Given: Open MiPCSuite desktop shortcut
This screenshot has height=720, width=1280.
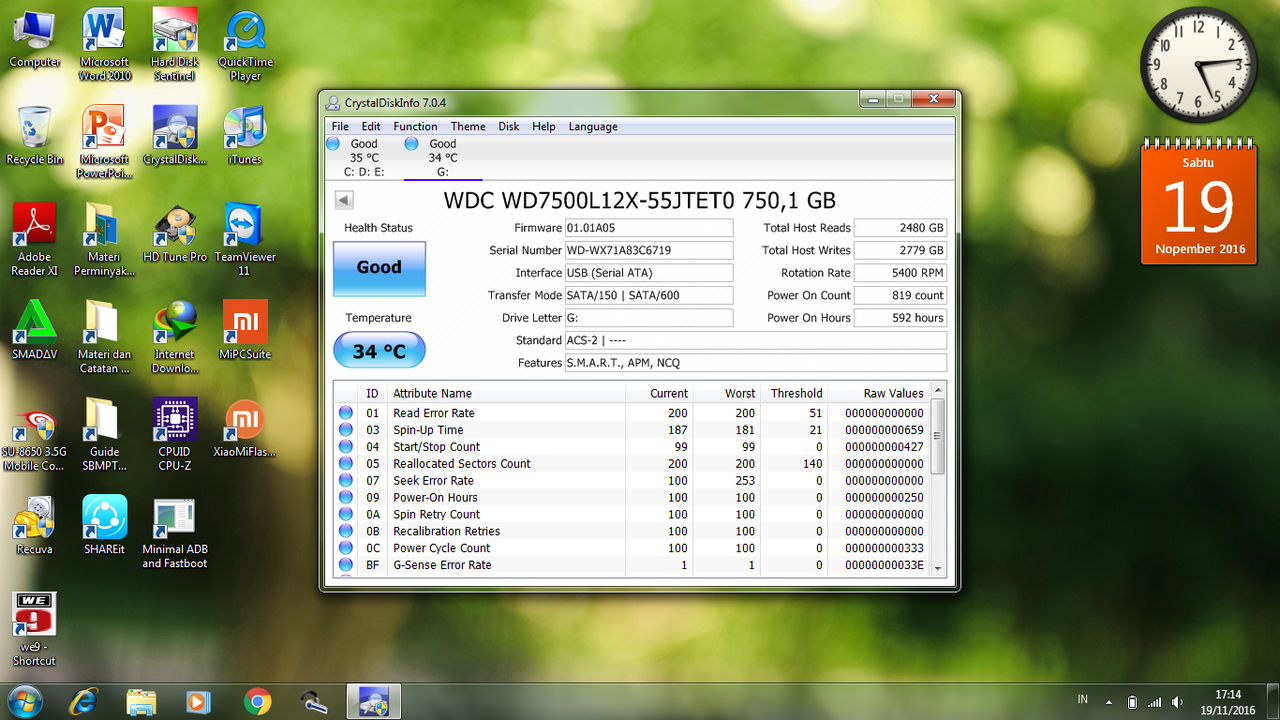Looking at the screenshot, I should [x=245, y=331].
